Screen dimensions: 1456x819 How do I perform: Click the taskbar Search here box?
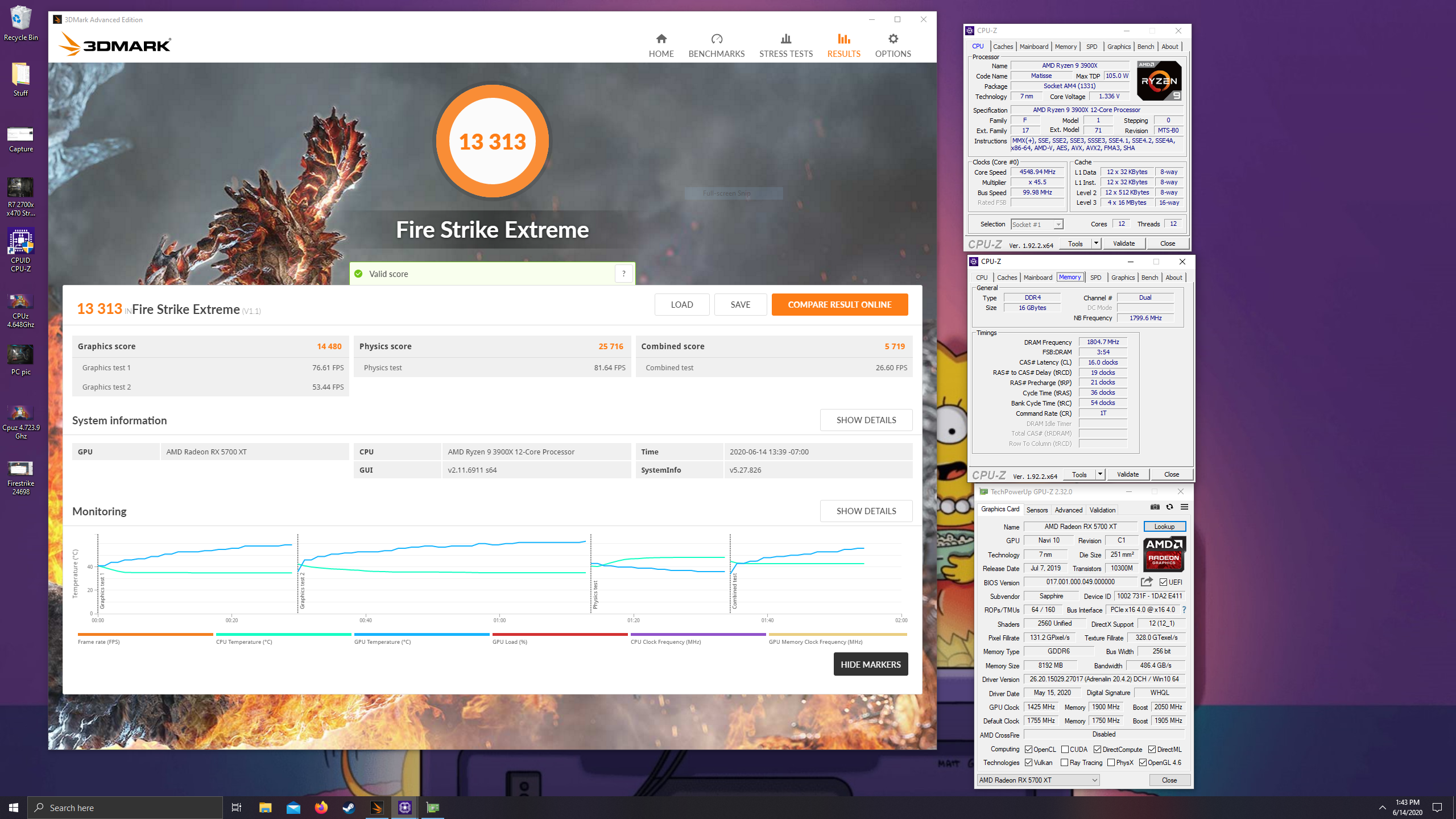click(x=125, y=808)
